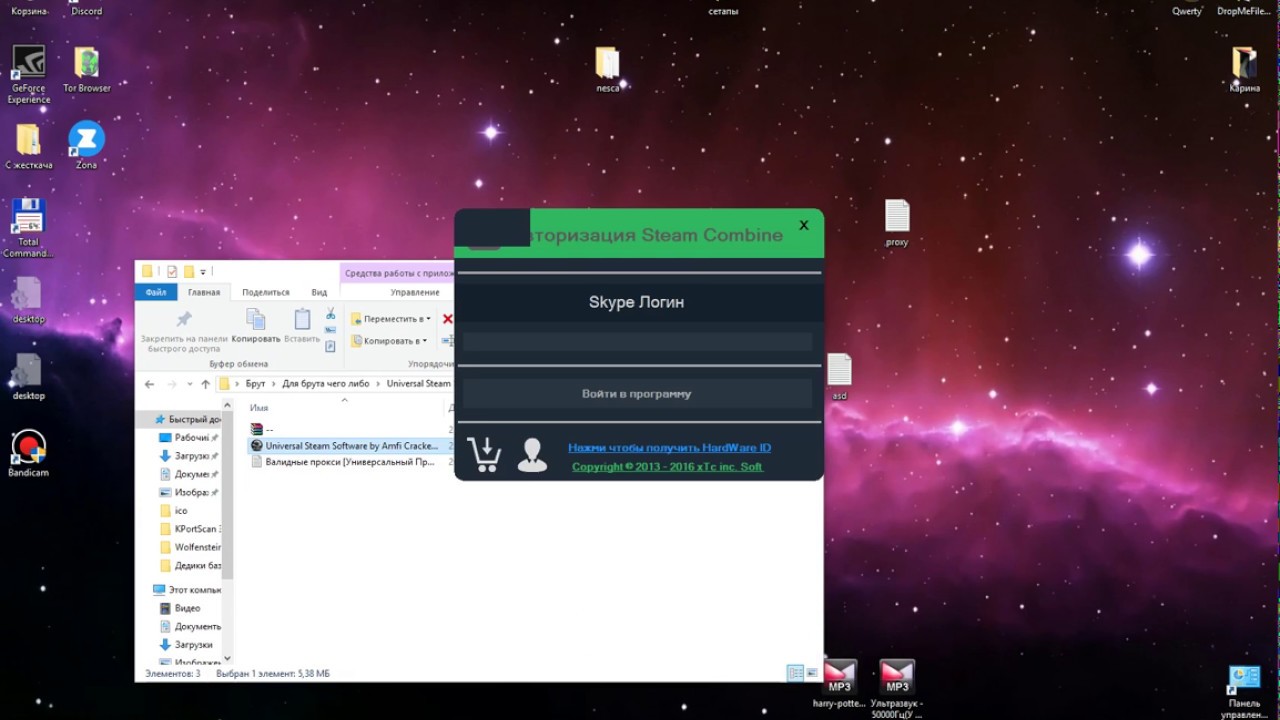Go back in Explorer navigation
The height and width of the screenshot is (720, 1280).
(x=149, y=384)
